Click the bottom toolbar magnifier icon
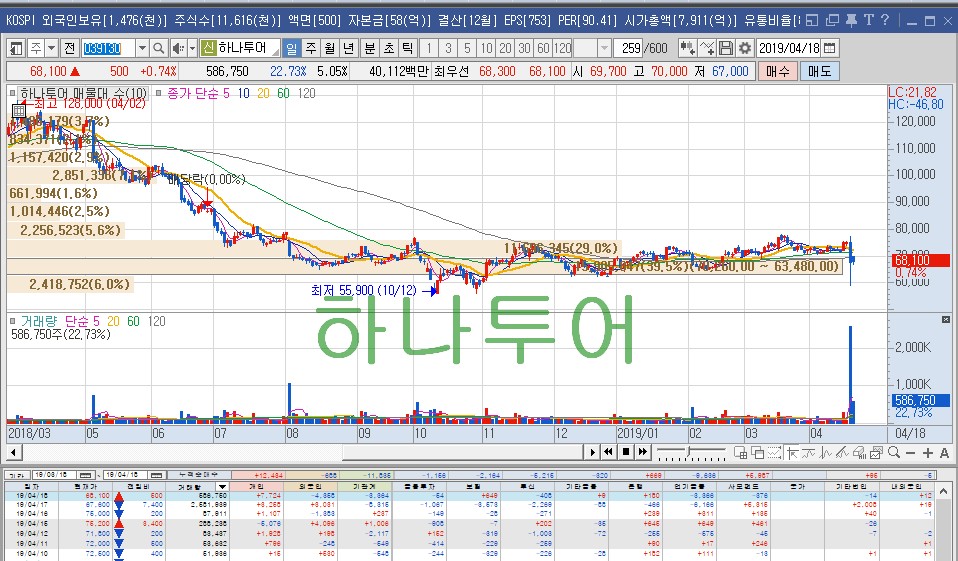 point(894,452)
